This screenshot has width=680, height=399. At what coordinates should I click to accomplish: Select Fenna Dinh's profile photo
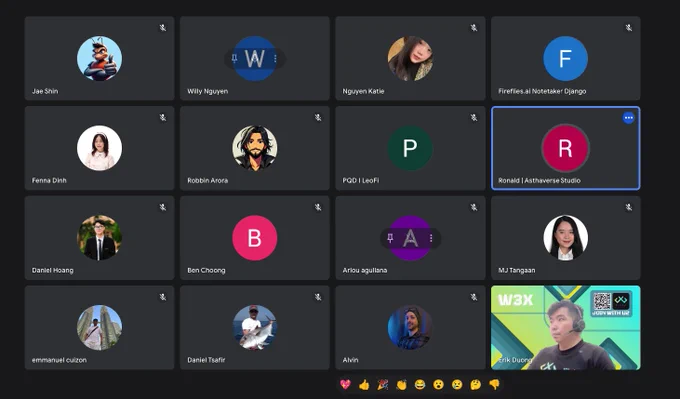coord(99,148)
